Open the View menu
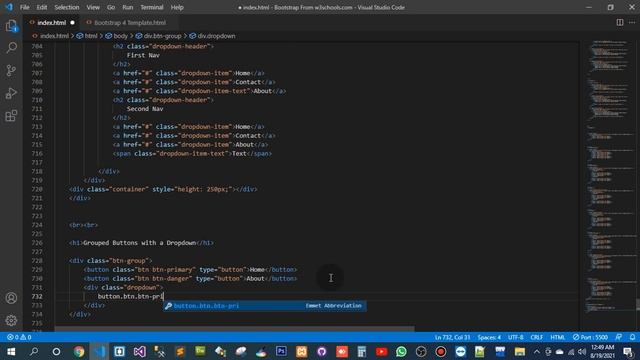The height and width of the screenshot is (360, 640). (93, 7)
